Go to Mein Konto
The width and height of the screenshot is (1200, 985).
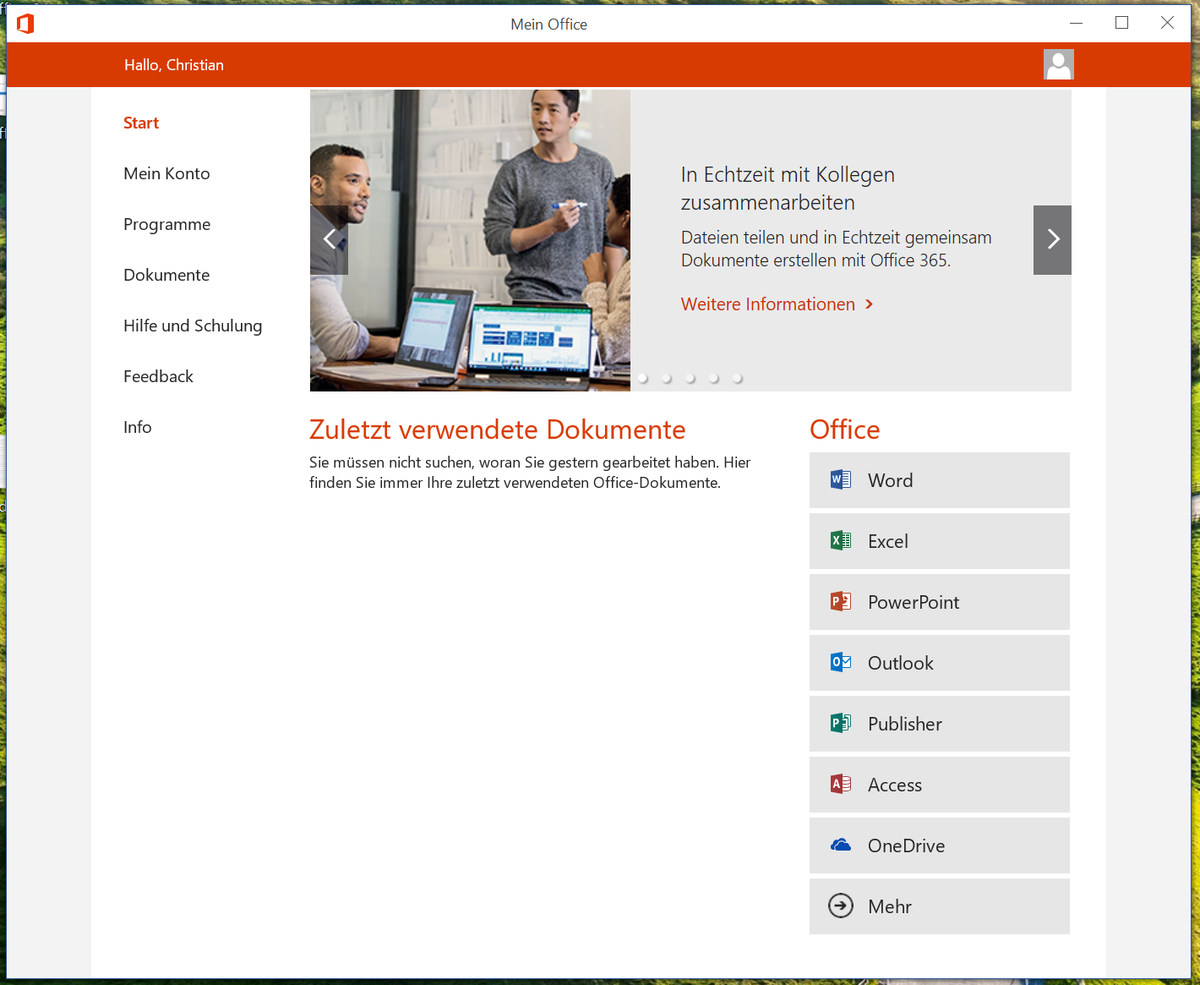click(167, 173)
